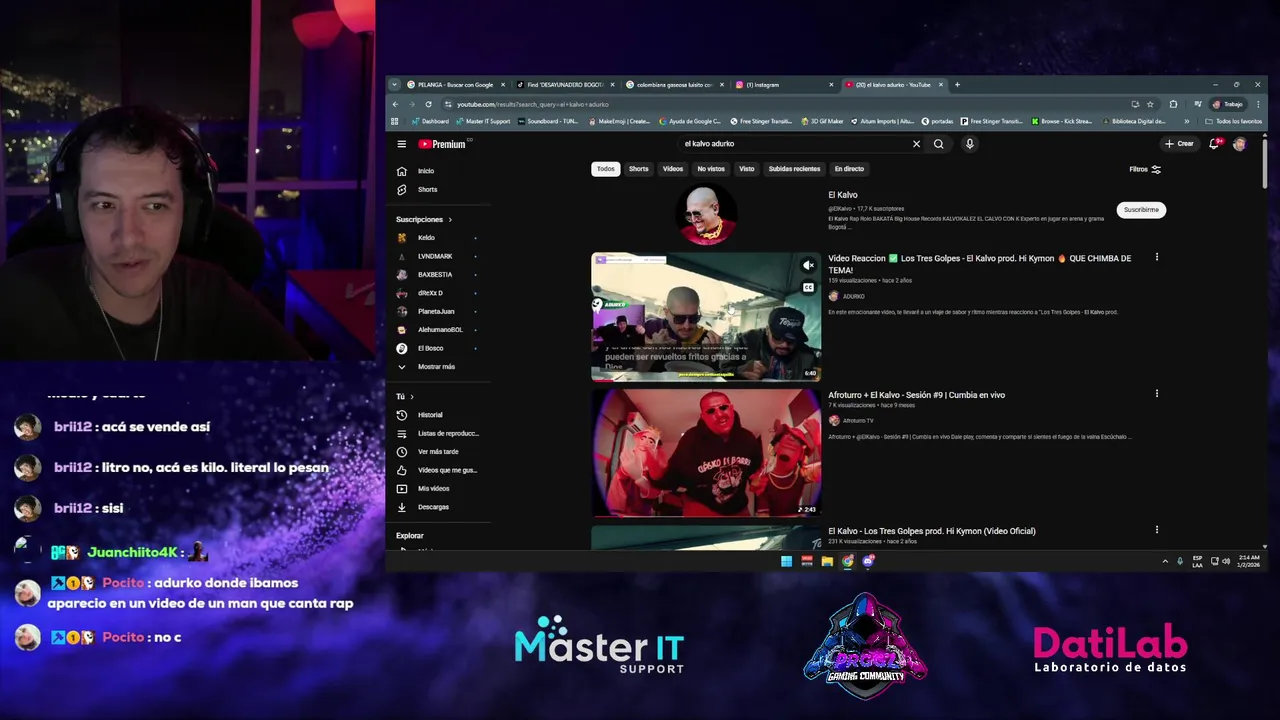Bookmark this page with the star
Image resolution: width=1280 pixels, height=720 pixels.
pos(1150,104)
